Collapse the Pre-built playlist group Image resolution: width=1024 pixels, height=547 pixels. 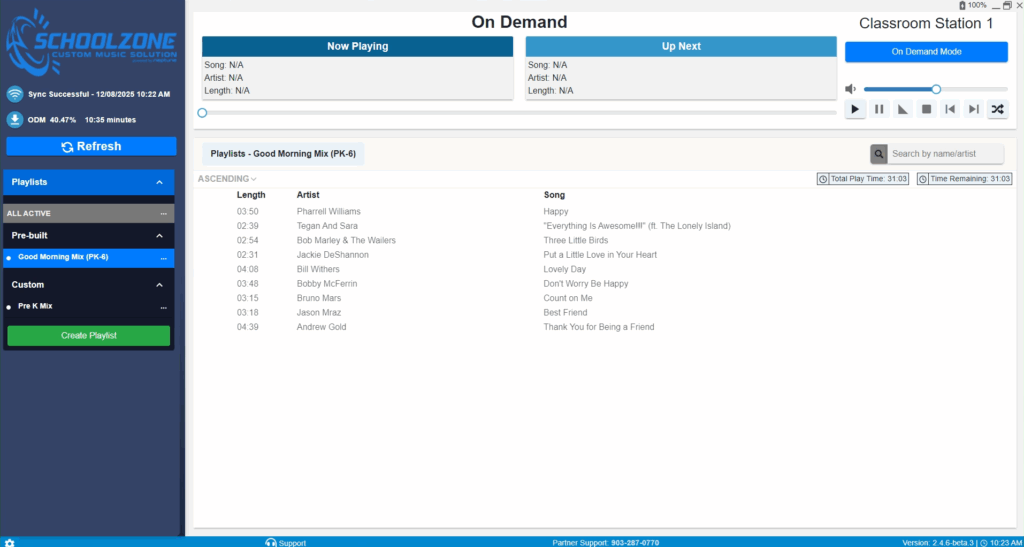point(159,236)
